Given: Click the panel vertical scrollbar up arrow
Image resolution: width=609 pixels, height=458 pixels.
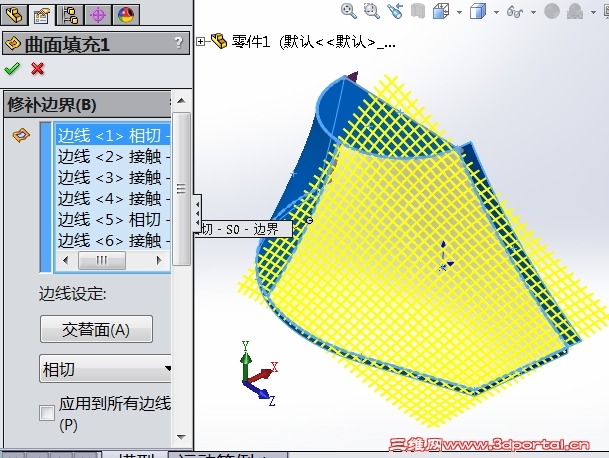Looking at the screenshot, I should [181, 101].
